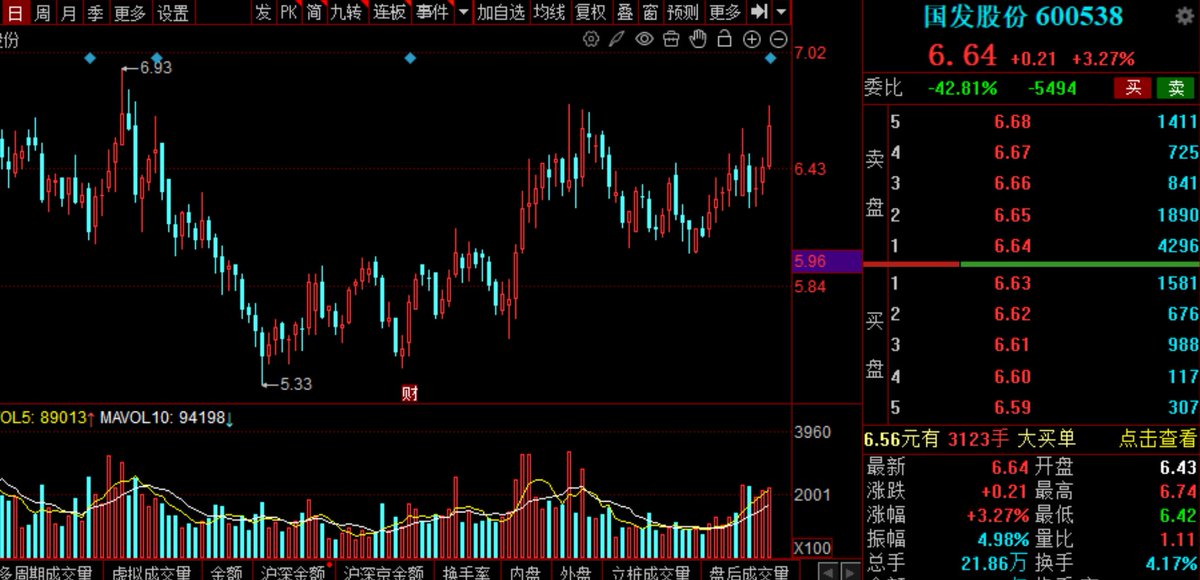Image resolution: width=1200 pixels, height=580 pixels.
Task: Open the 复权 price adjustment option
Action: point(591,12)
